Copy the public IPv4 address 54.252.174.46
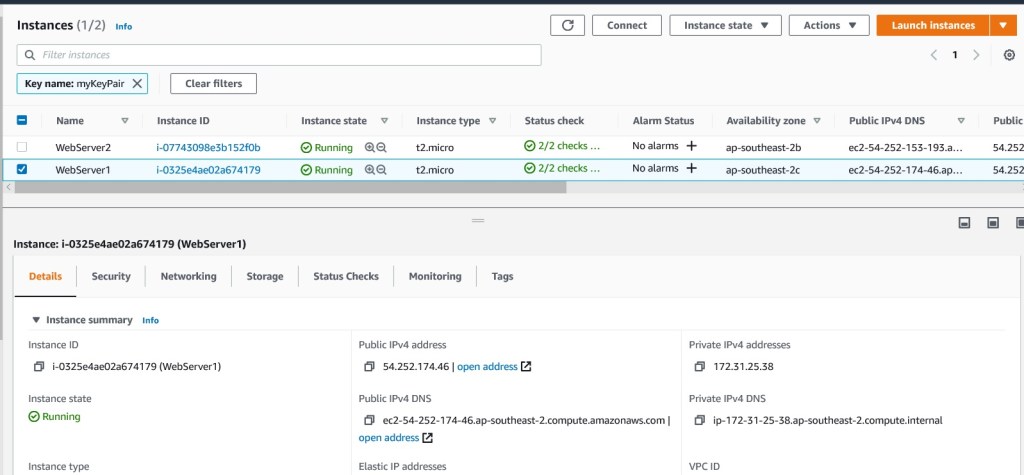This screenshot has height=475, width=1024. tap(369, 367)
